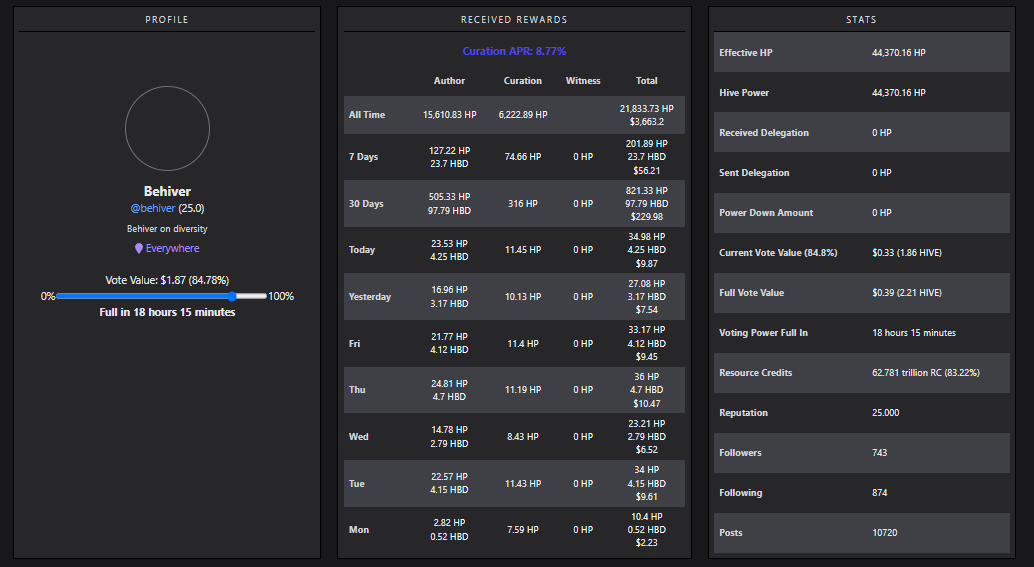Click the Received Delegation stat label

click(x=764, y=133)
